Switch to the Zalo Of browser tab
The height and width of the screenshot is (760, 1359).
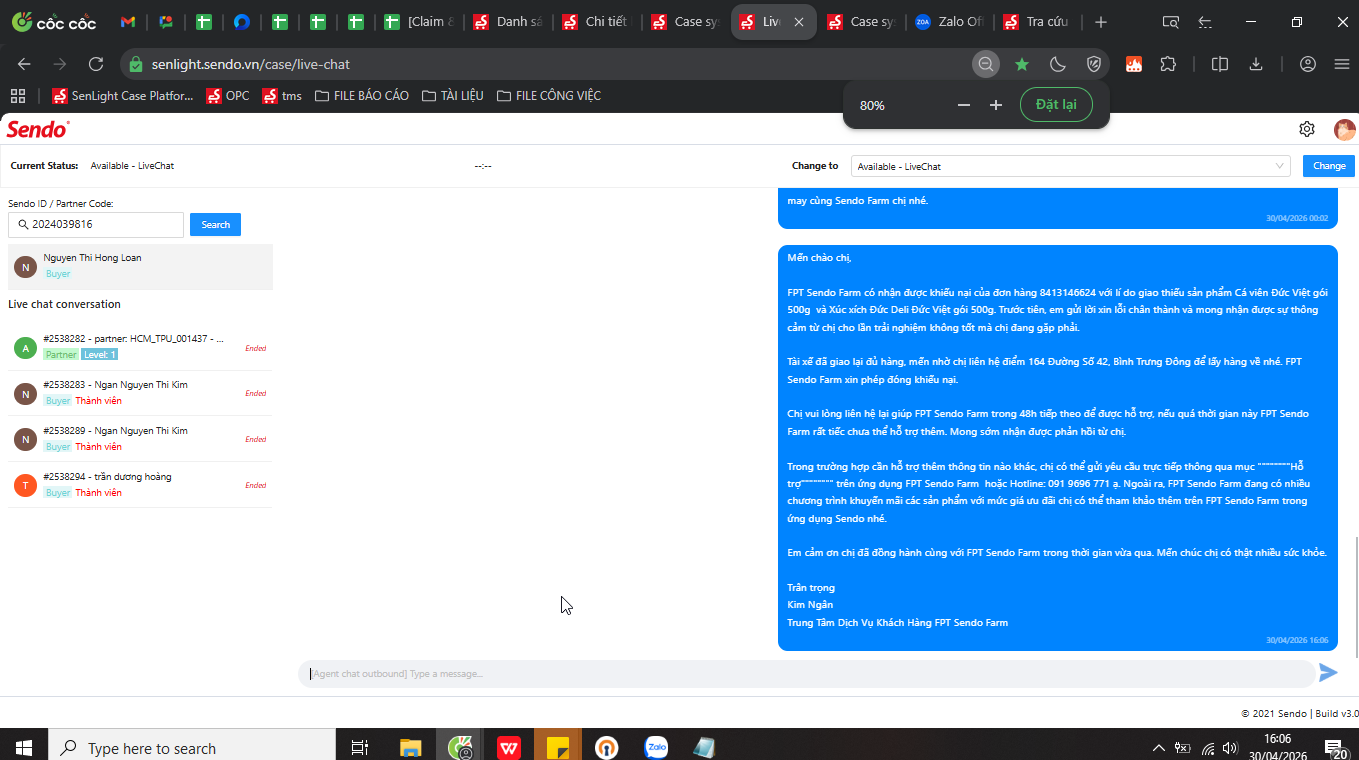click(951, 22)
